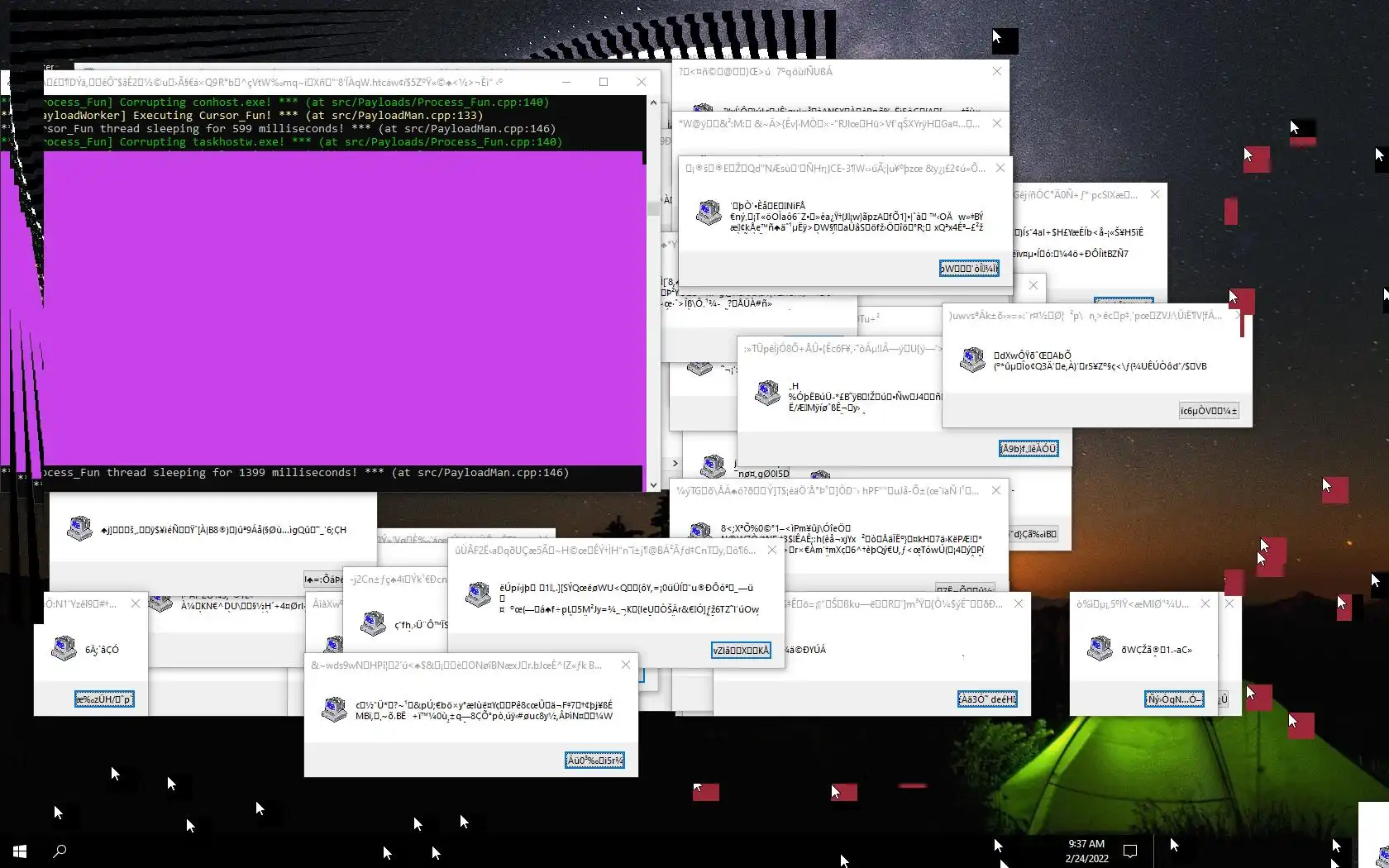Close the dialog titled 'Ò:N1'

point(136,603)
